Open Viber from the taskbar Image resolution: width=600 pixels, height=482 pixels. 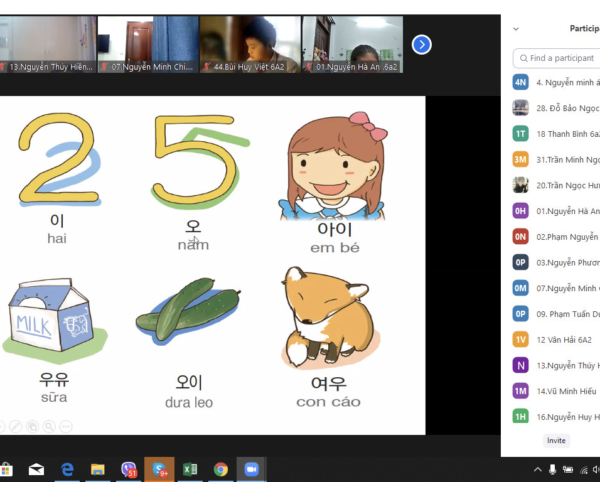point(128,468)
